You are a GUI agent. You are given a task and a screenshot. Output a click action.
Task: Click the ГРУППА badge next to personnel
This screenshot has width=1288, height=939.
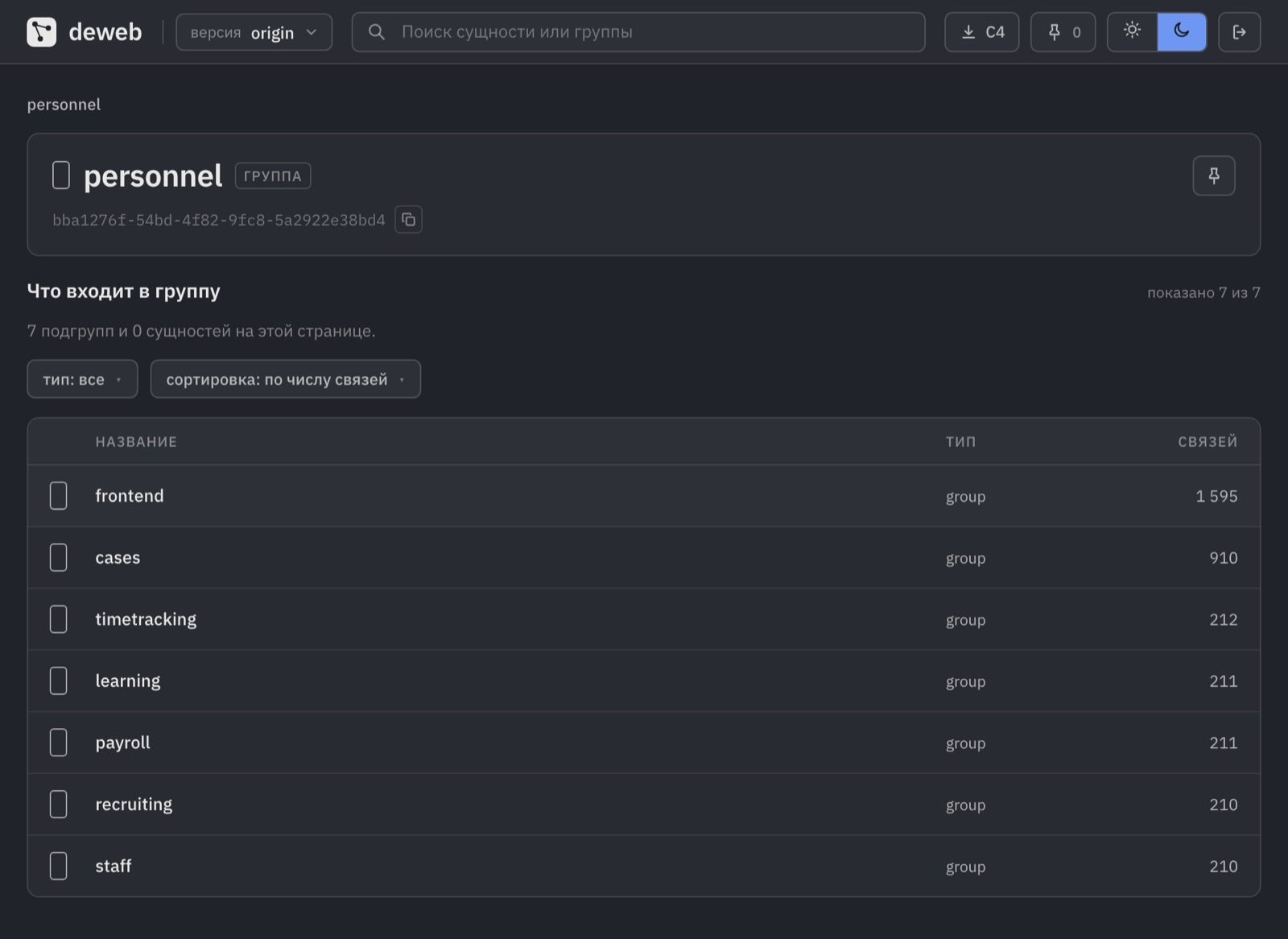tap(273, 176)
